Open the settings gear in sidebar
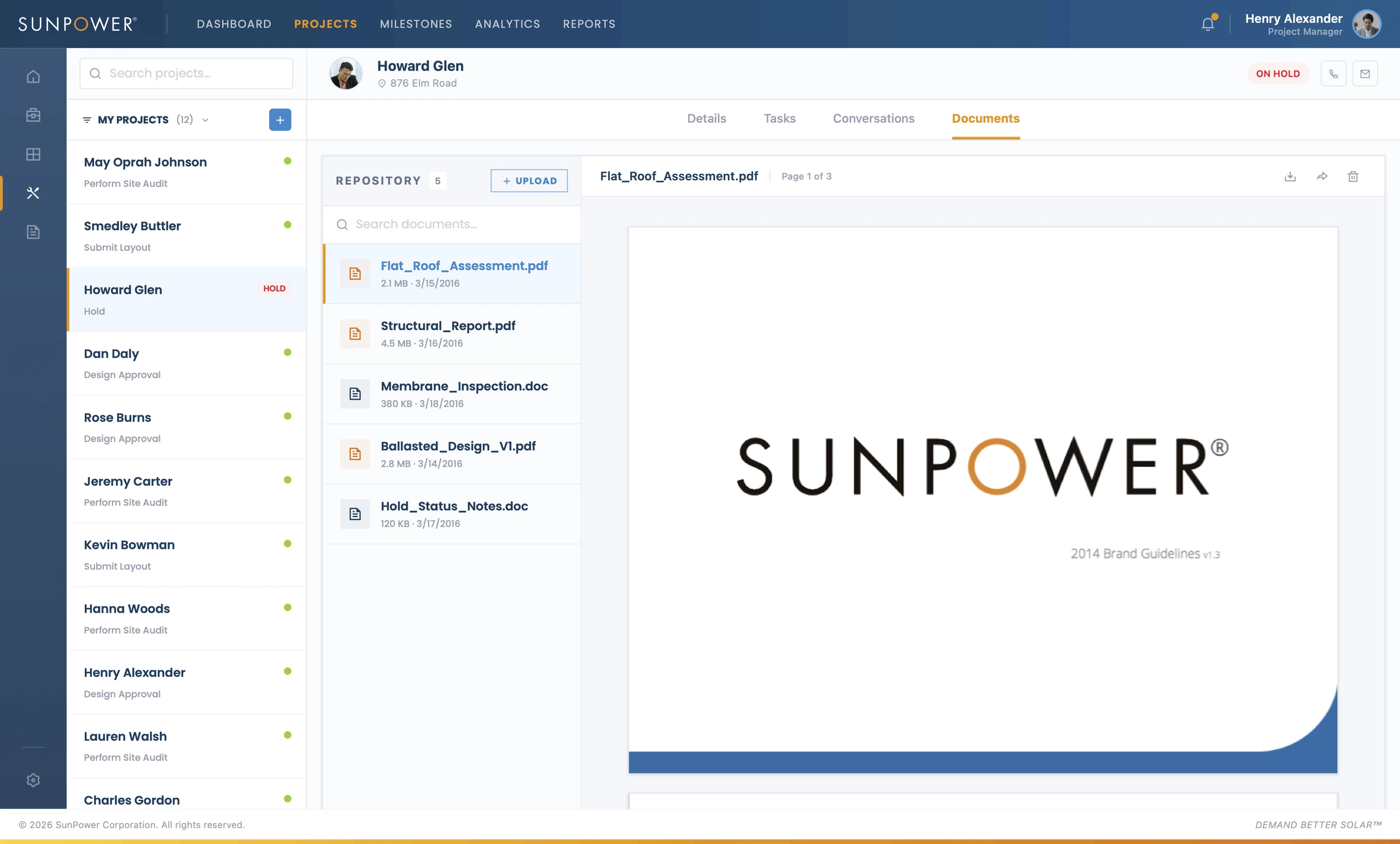 (33, 780)
